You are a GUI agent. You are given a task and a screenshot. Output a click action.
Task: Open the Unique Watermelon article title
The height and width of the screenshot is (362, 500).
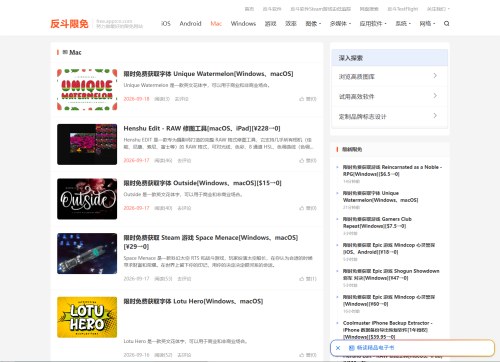(208, 74)
